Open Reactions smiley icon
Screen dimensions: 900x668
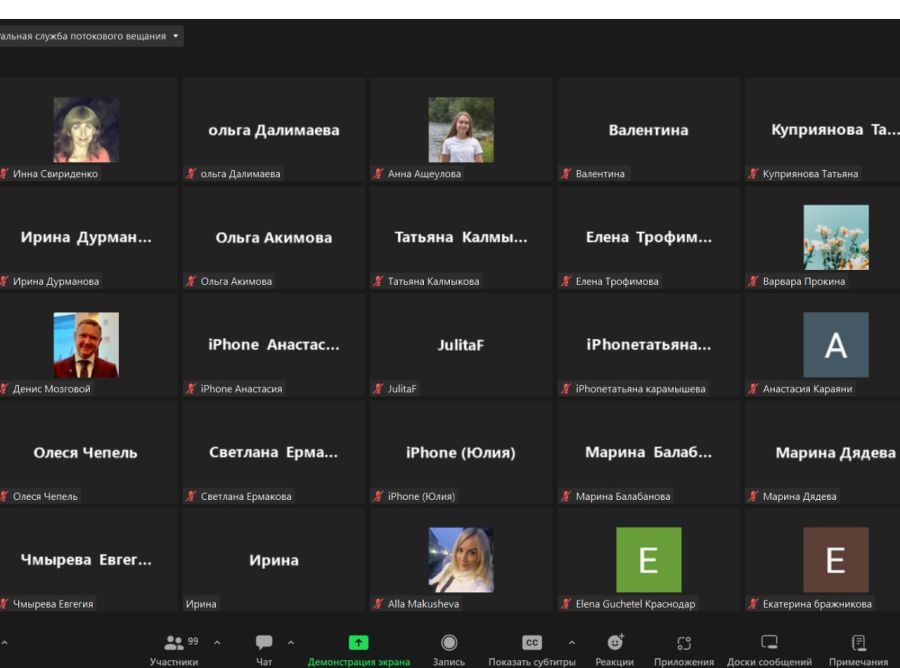615,642
